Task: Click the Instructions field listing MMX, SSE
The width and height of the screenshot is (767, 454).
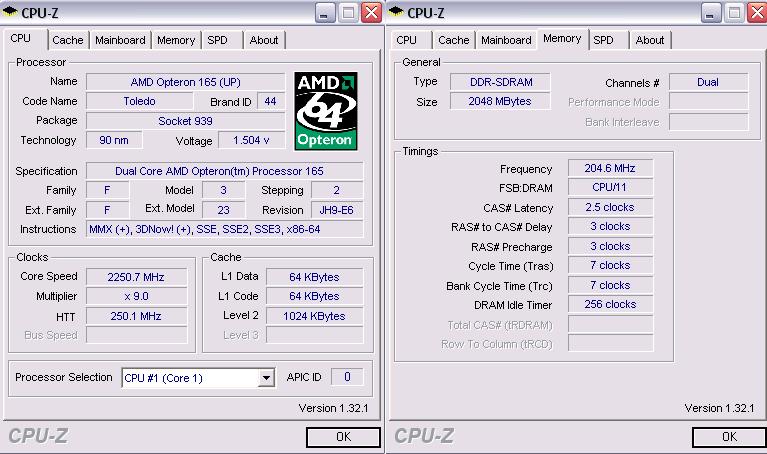Action: pos(225,229)
